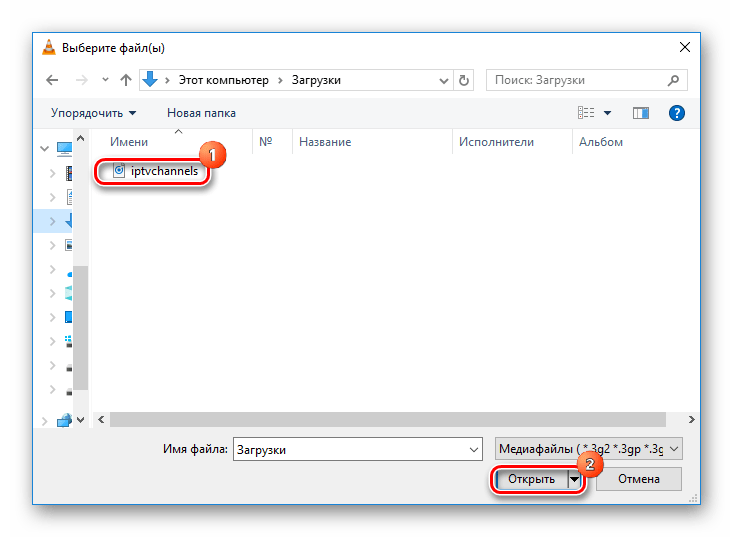The width and height of the screenshot is (733, 537).
Task: Click the horizontal scroll left arrow
Action: pyautogui.click(x=101, y=419)
